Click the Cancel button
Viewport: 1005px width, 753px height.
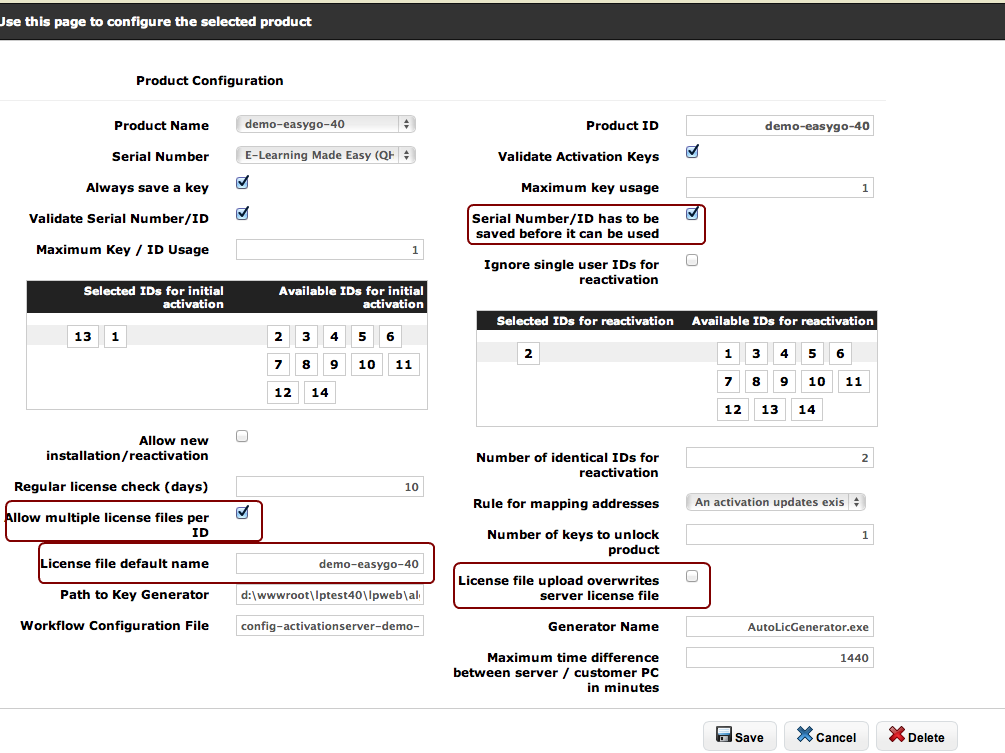click(826, 736)
